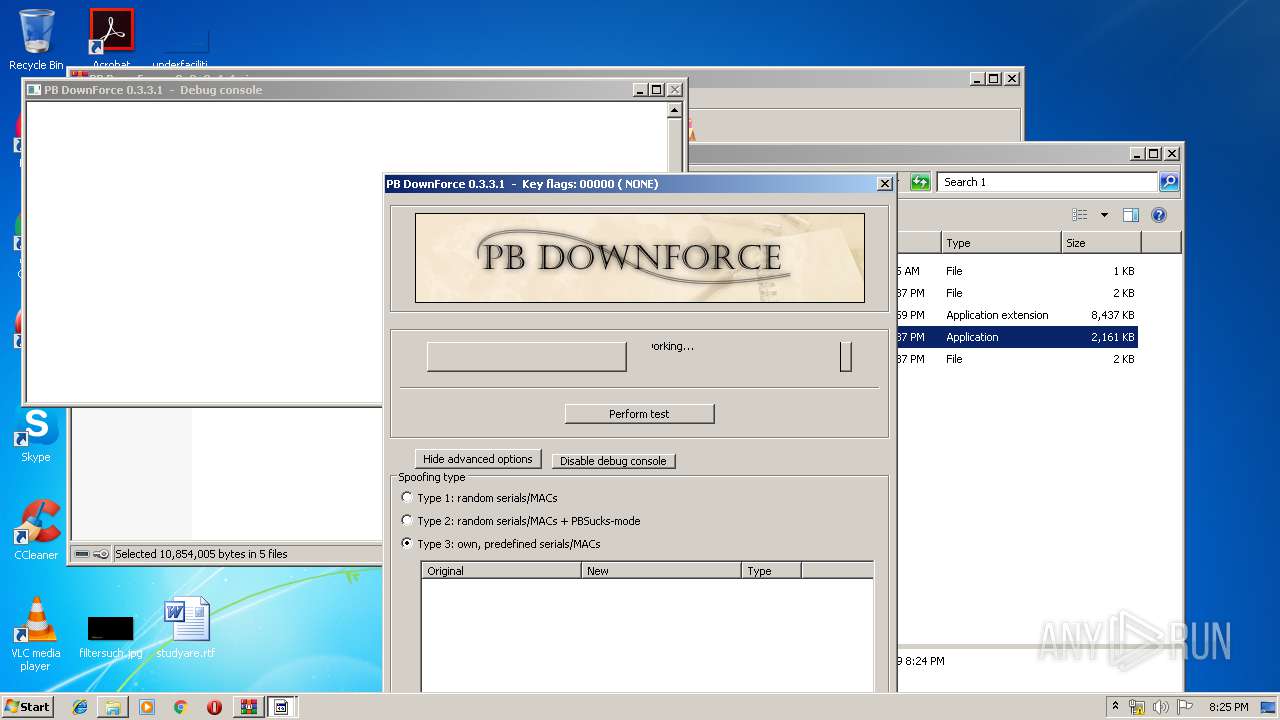Open Google Chrome from taskbar

point(180,707)
